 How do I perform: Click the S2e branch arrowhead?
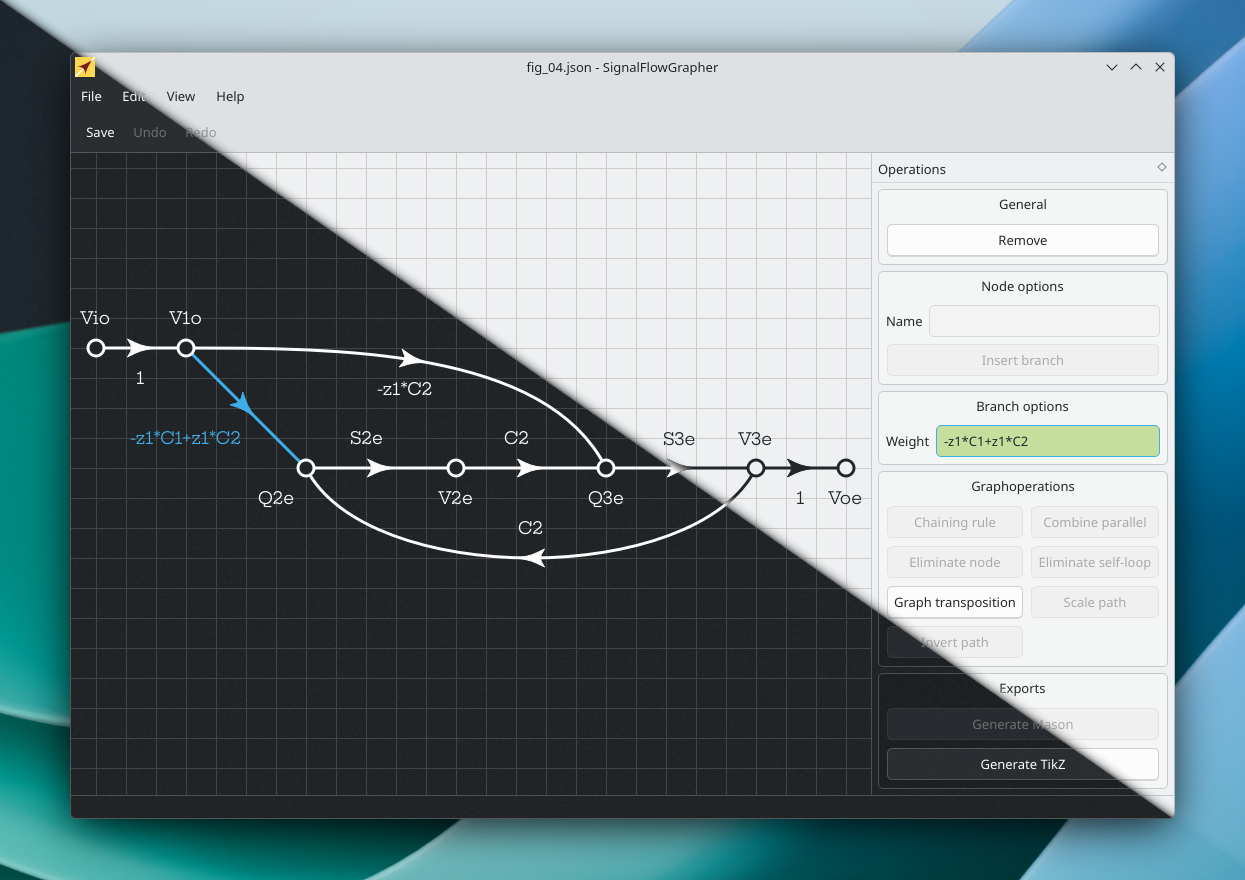tap(380, 468)
